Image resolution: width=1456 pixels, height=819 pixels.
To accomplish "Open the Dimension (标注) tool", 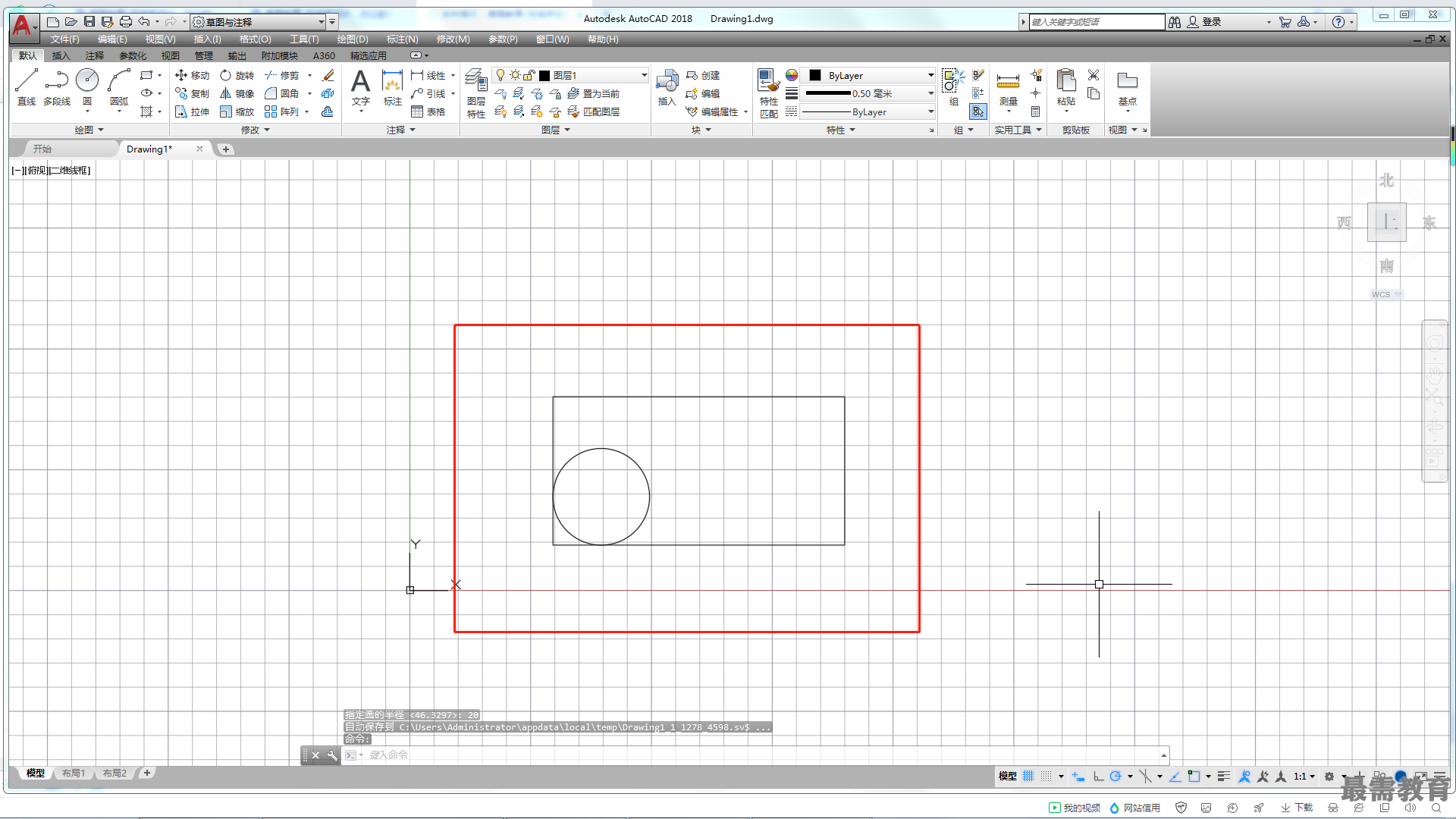I will (x=392, y=88).
